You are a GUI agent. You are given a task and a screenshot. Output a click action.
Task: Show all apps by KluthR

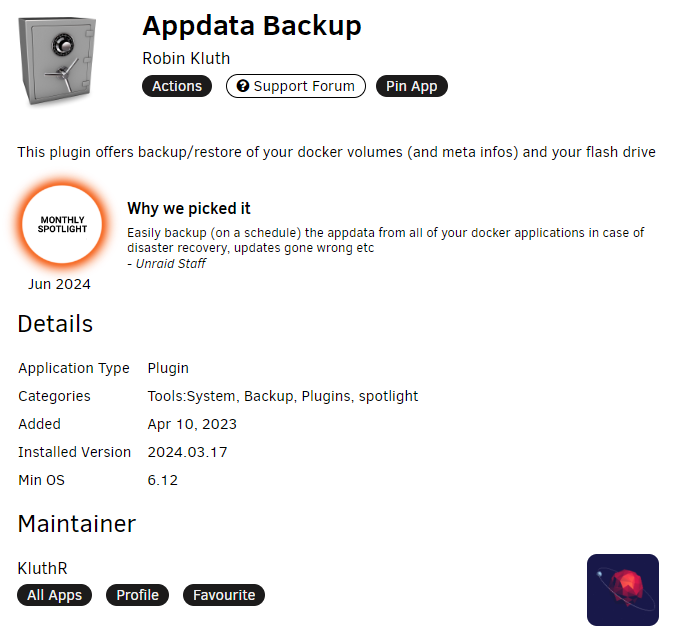(x=54, y=595)
